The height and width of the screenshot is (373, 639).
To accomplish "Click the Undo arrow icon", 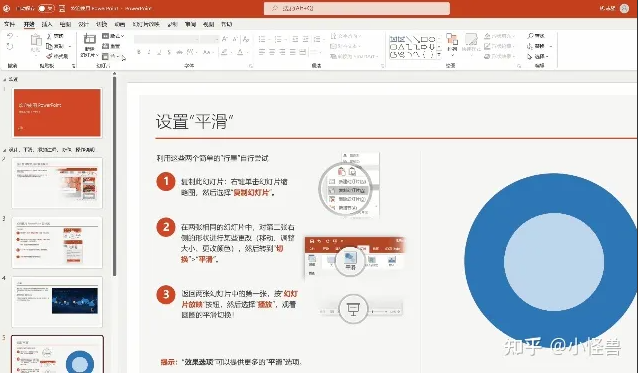I will pos(10,36).
